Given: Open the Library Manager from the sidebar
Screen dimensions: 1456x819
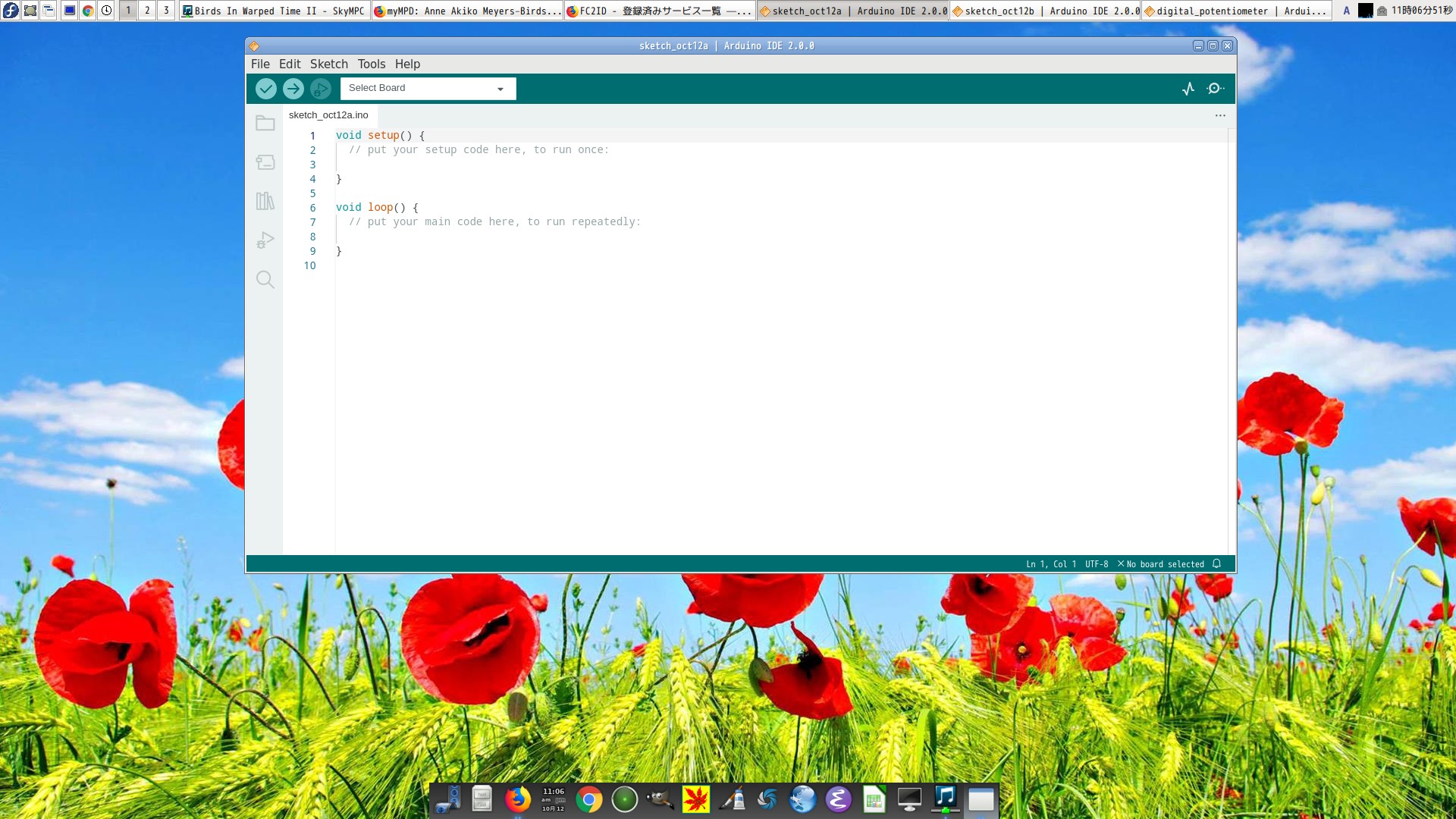Looking at the screenshot, I should 265,201.
